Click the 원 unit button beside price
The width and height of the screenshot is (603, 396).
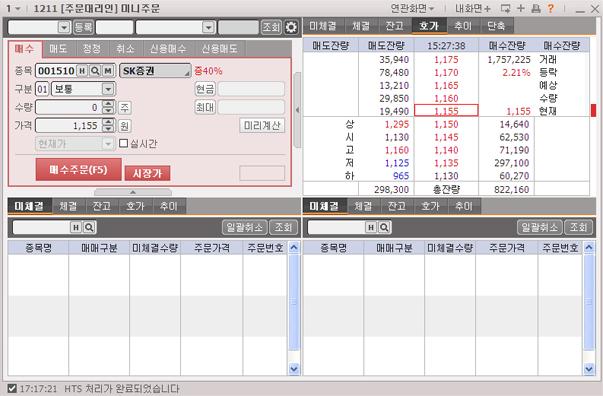(x=124, y=126)
